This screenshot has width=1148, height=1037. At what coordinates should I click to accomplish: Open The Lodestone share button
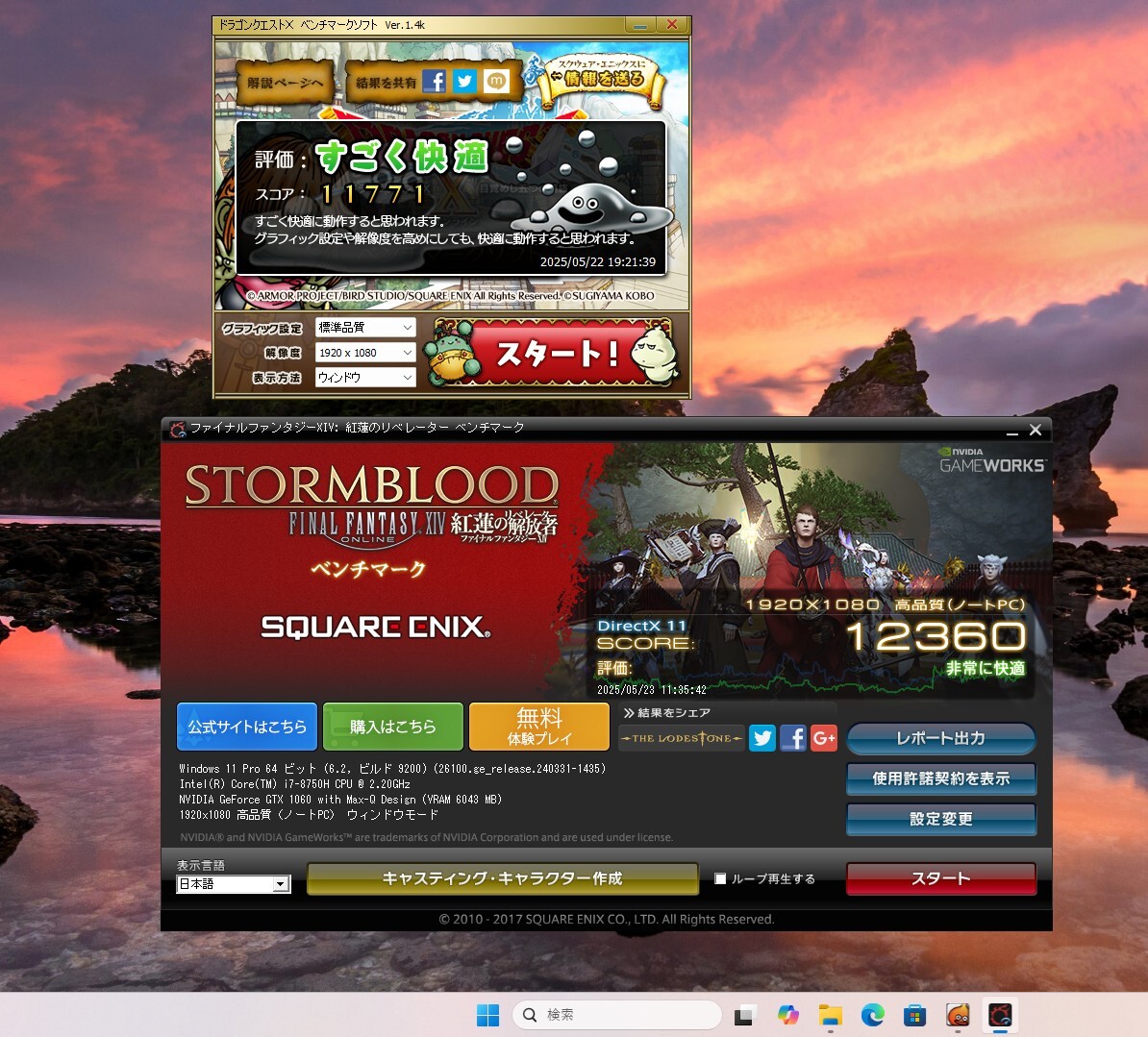click(682, 738)
